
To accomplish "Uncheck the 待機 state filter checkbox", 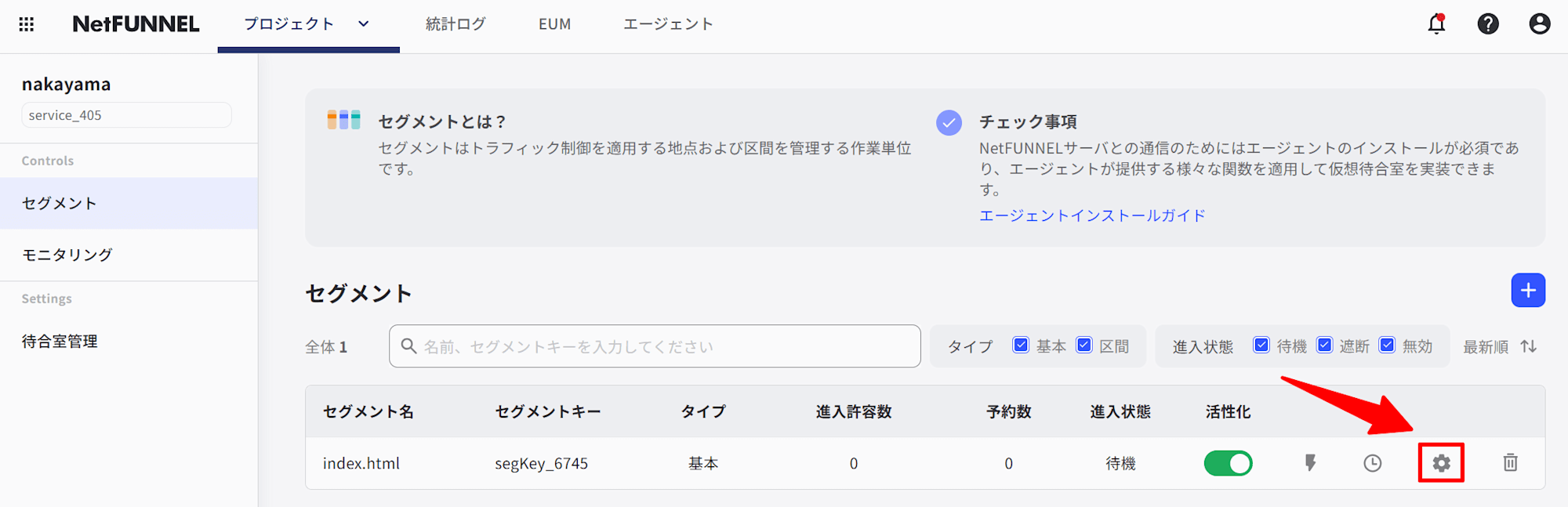I will [1261, 346].
